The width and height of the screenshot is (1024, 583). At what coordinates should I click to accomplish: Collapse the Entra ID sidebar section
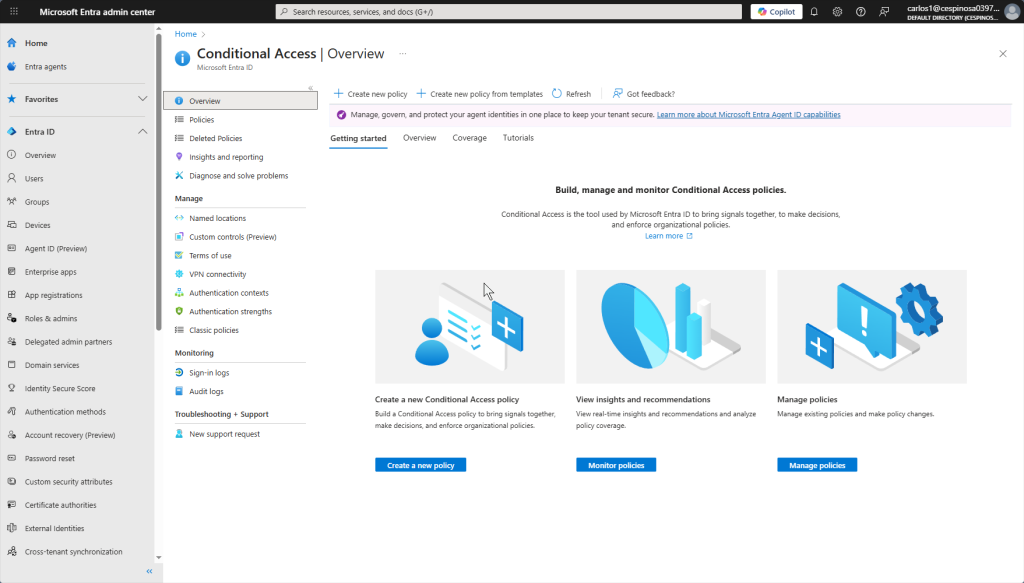coord(142,132)
